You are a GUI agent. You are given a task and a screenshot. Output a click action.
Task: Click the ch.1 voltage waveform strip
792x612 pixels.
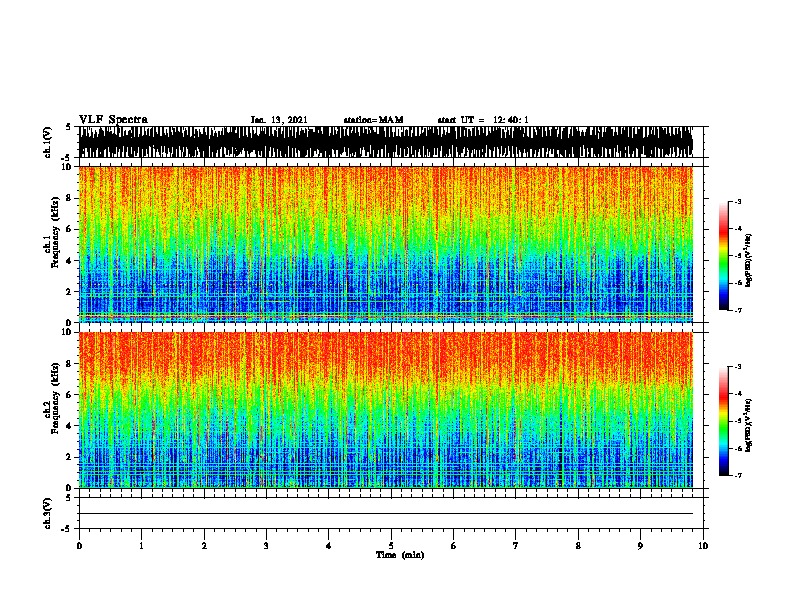point(386,142)
